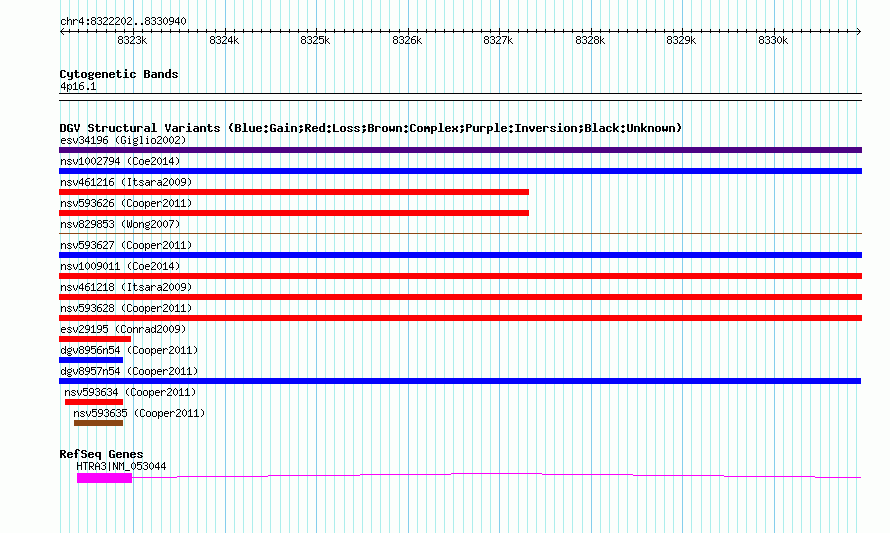Click the chr4:8322202..8330940 coordinates text
This screenshot has height=533, width=890.
coord(123,22)
